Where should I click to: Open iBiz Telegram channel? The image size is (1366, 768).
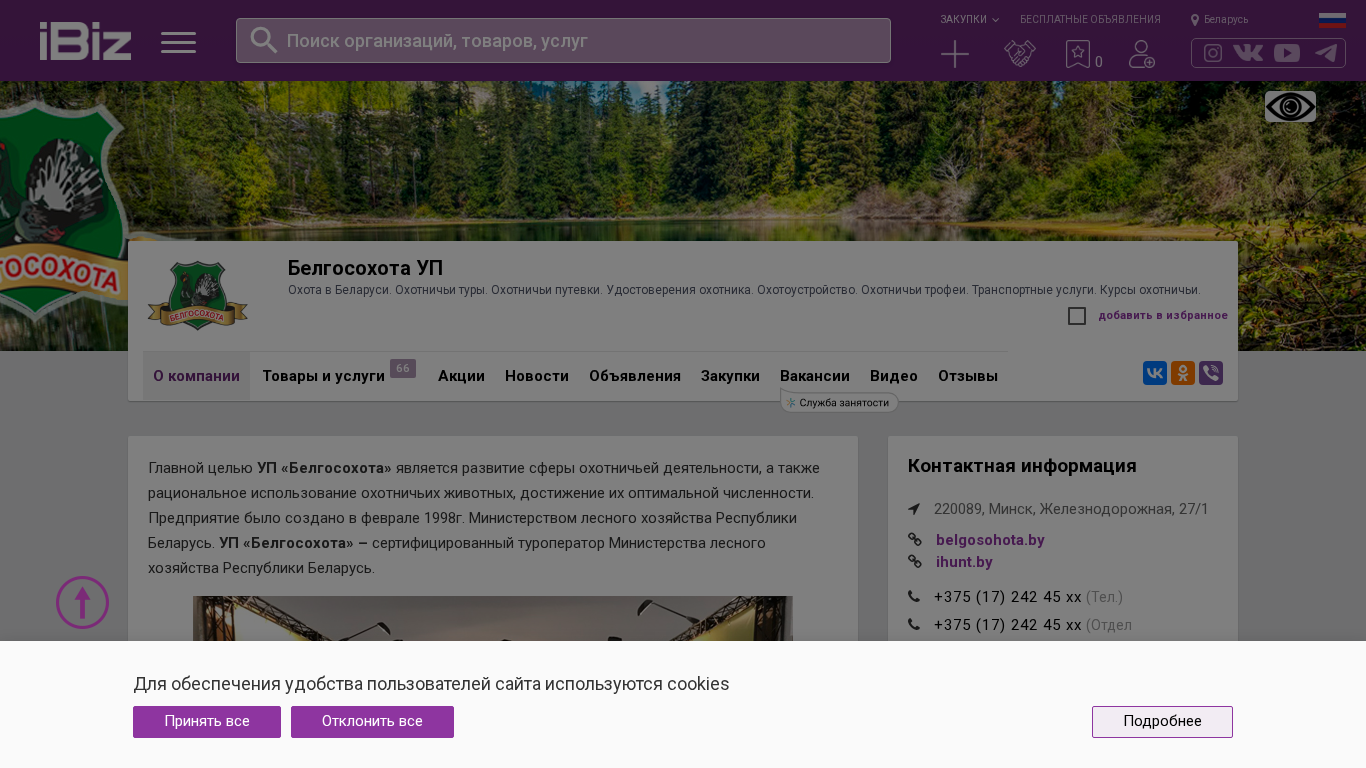[1326, 53]
